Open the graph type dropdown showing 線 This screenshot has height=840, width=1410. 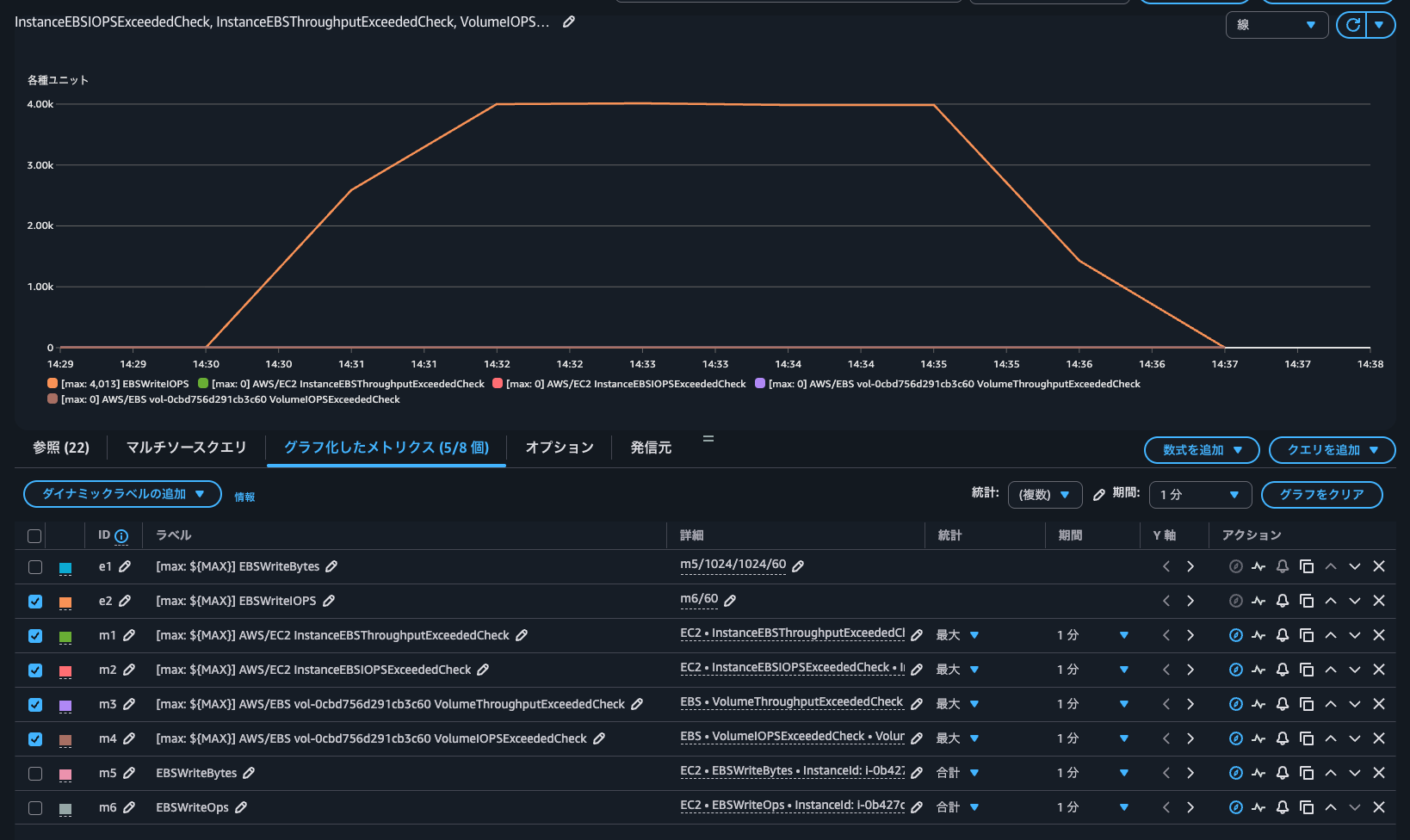1277,25
